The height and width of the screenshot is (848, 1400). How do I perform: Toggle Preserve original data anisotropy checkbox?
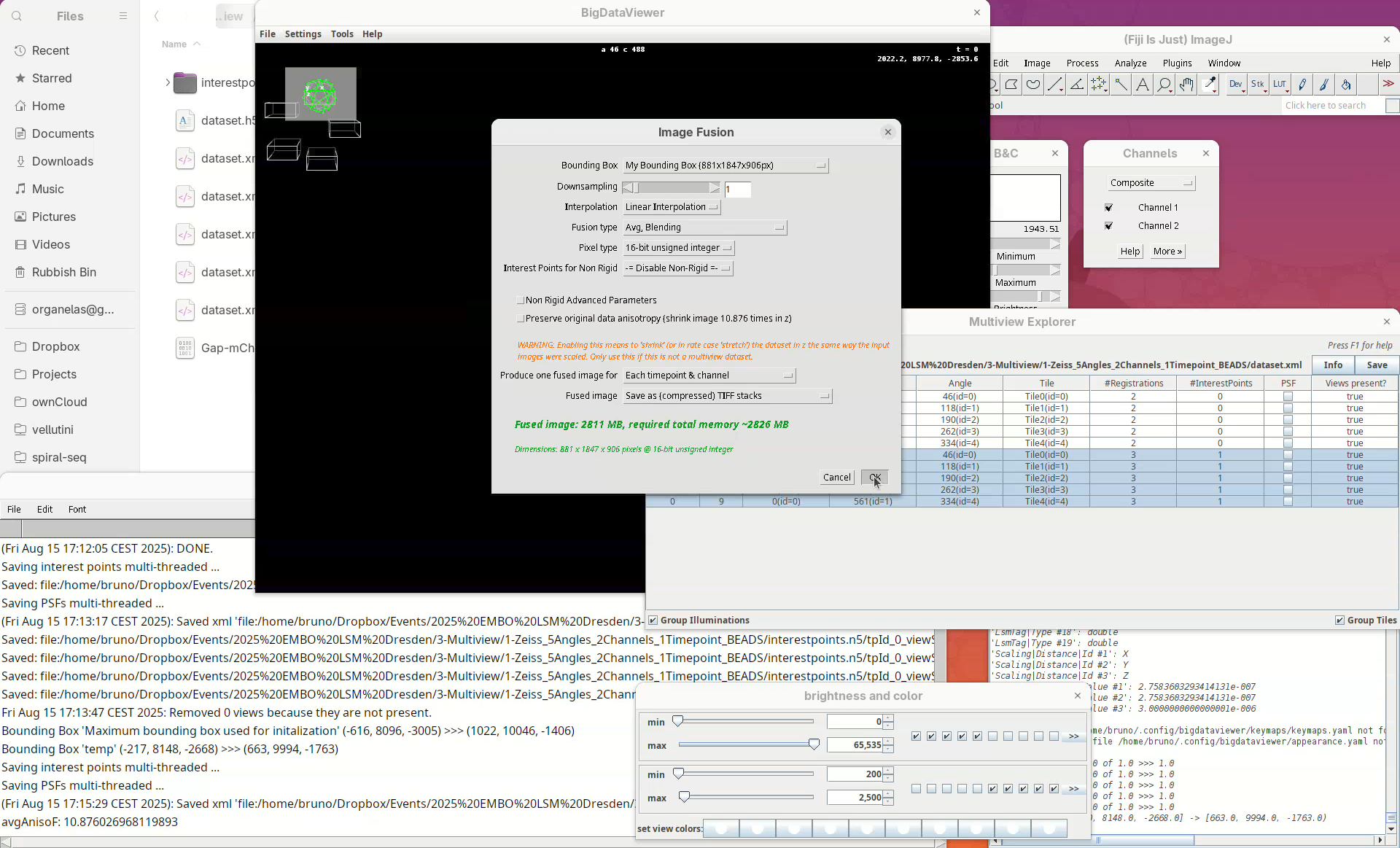[x=521, y=318]
